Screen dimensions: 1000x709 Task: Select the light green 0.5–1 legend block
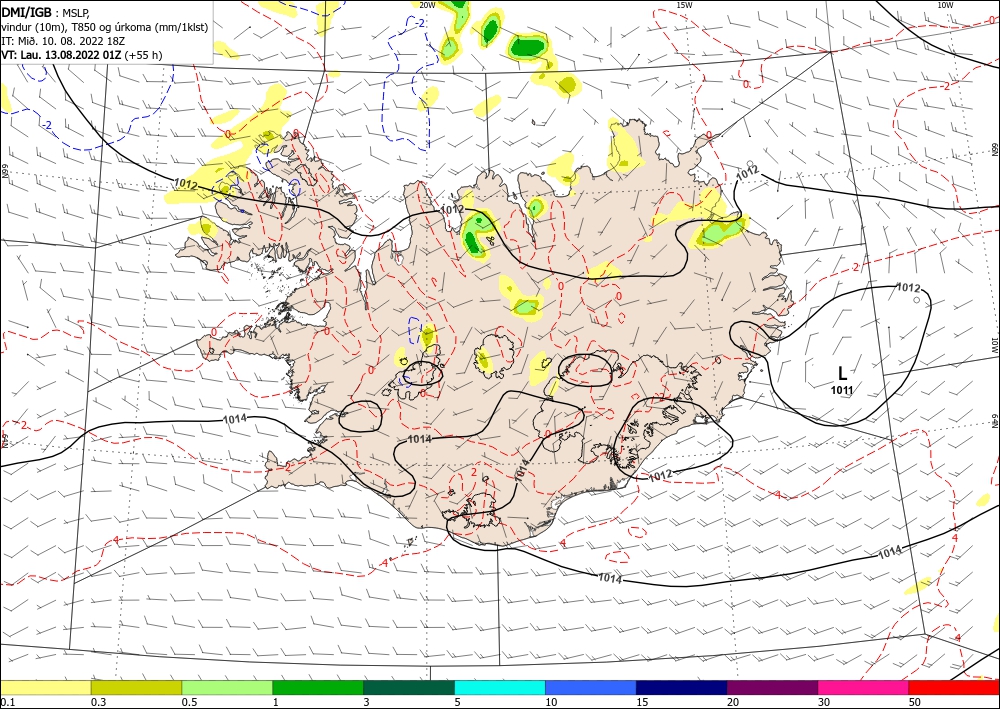coord(227,687)
